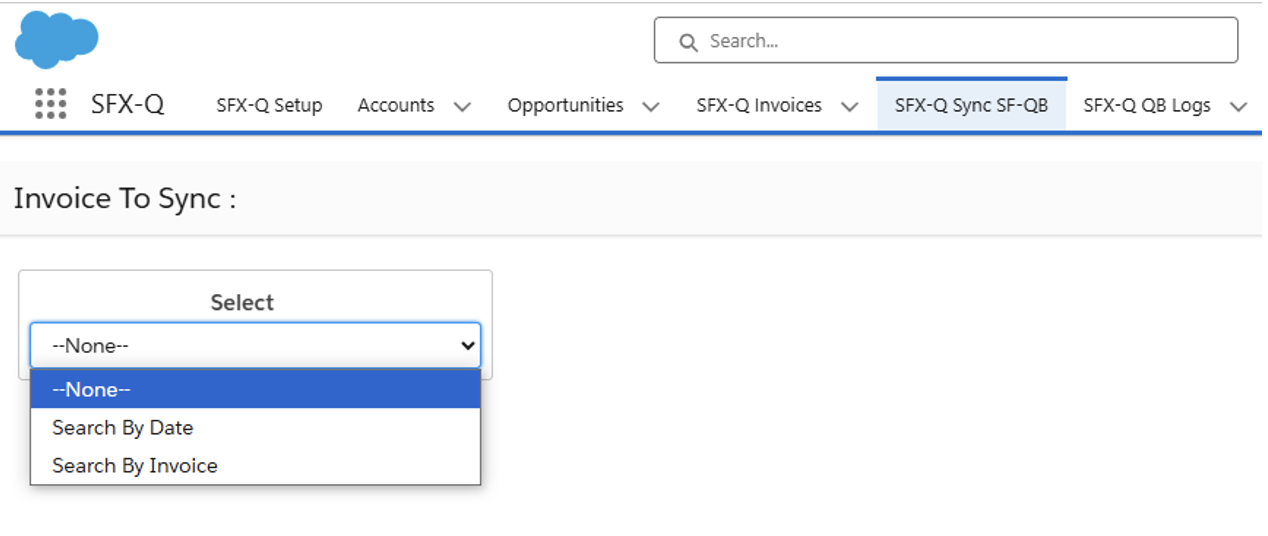
Task: Collapse the Select combo box showing --None--
Action: click(255, 345)
